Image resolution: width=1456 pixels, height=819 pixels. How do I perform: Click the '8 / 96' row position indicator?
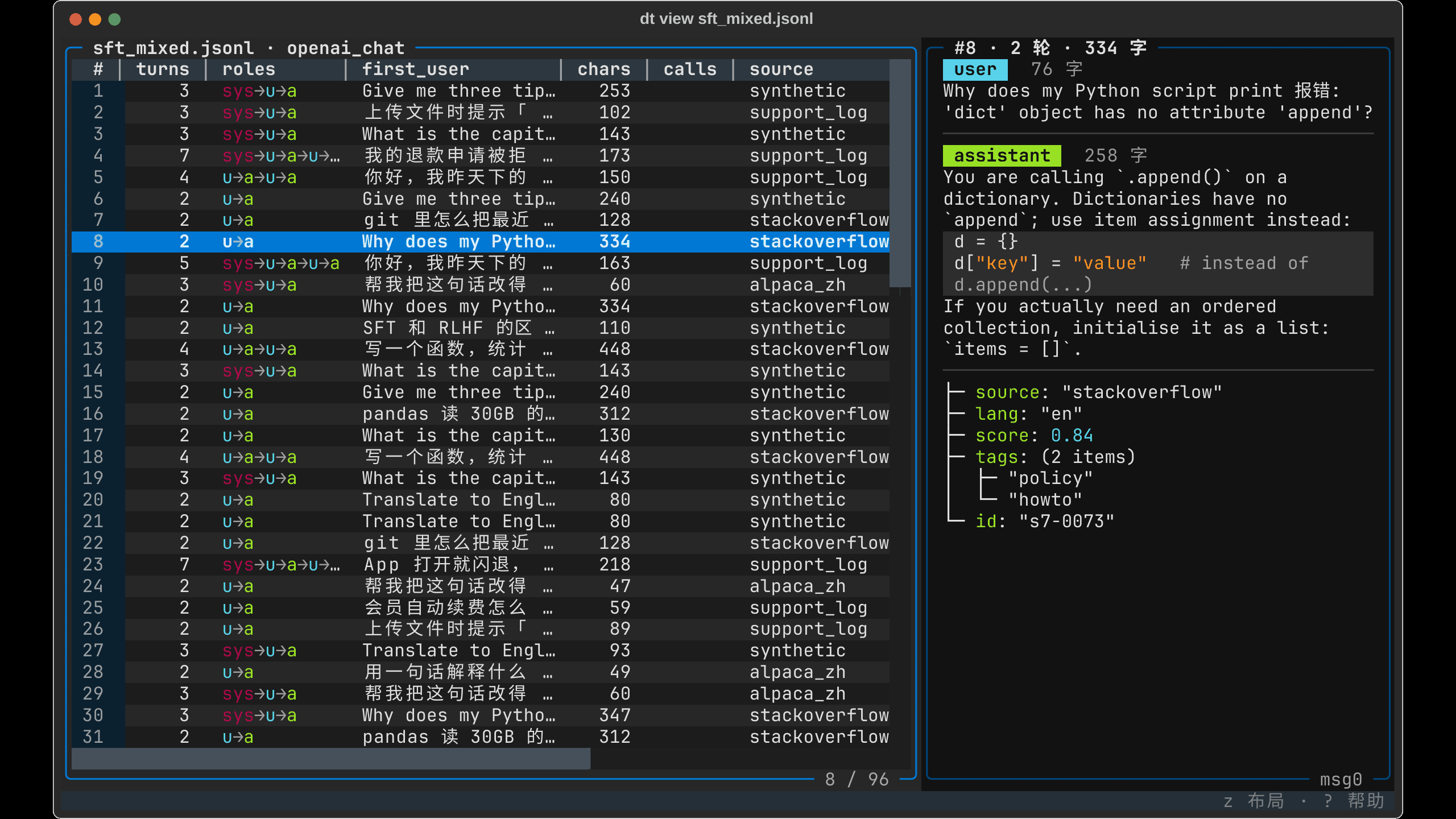(x=857, y=780)
